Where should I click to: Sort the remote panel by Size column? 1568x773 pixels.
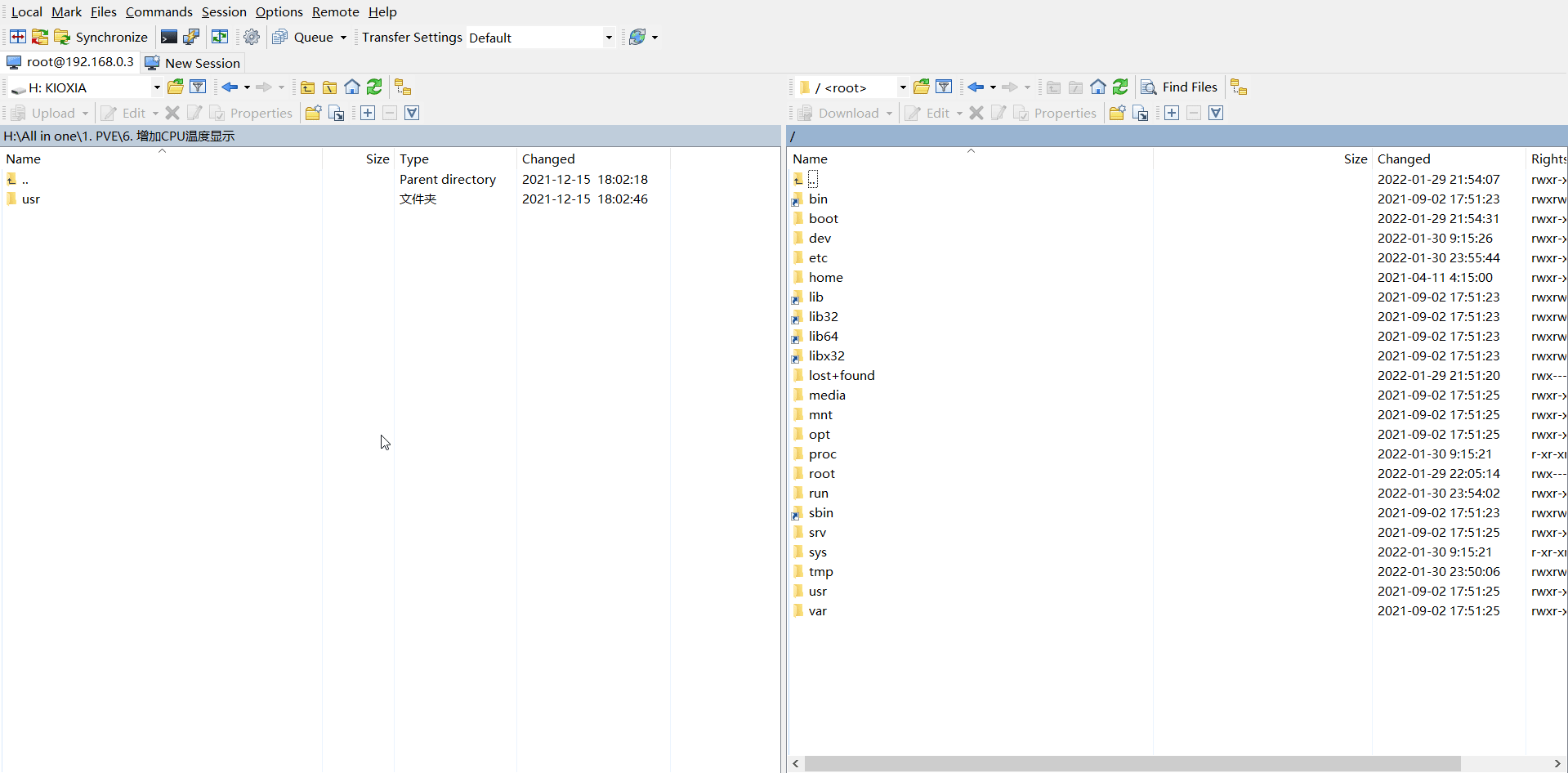[1262, 159]
